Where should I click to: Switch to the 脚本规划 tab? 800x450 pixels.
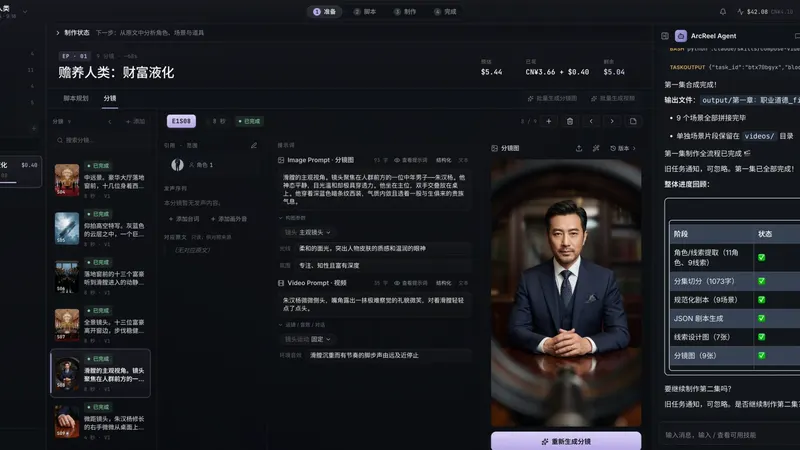point(76,98)
